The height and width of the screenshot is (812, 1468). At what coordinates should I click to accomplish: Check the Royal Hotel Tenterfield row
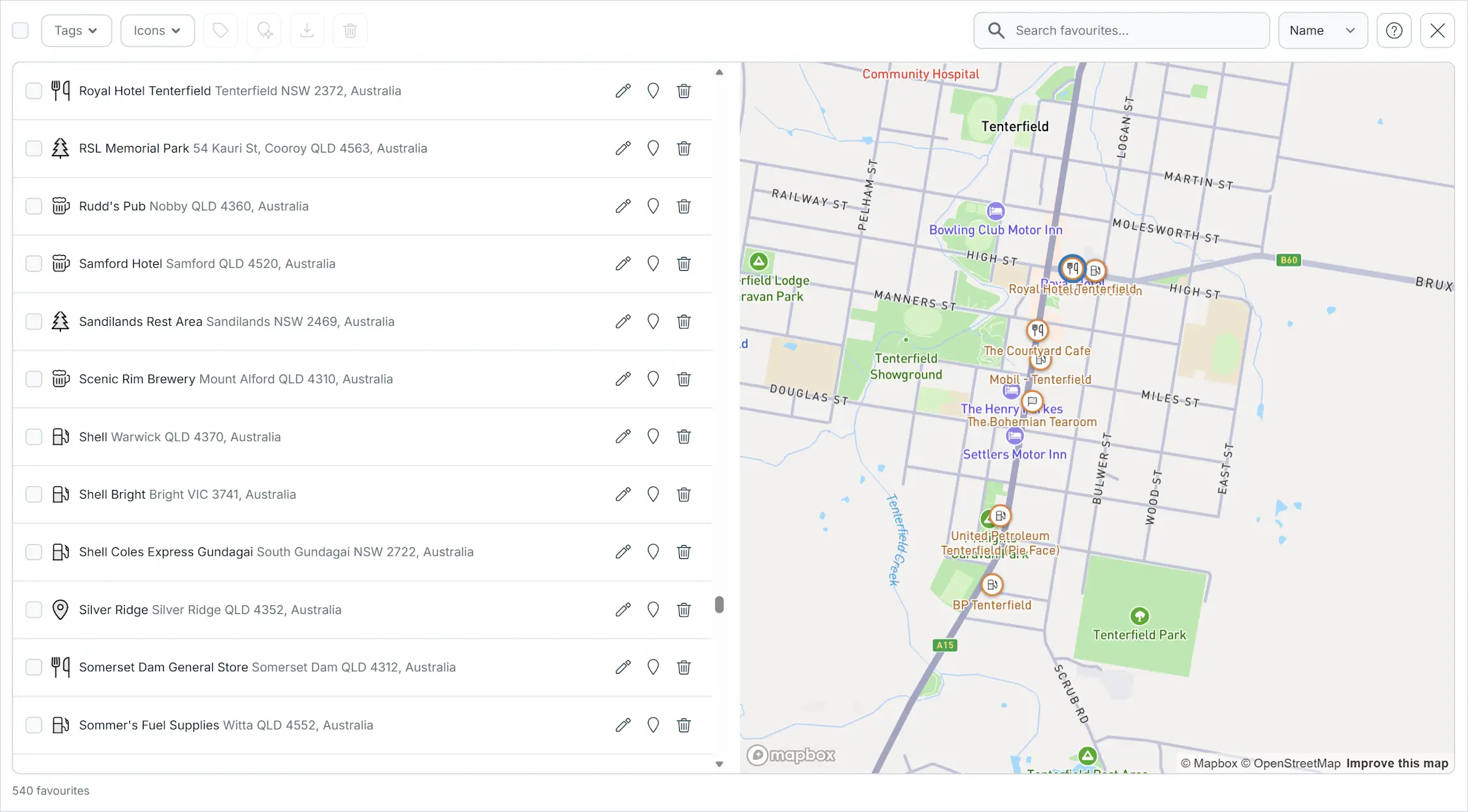click(x=34, y=91)
